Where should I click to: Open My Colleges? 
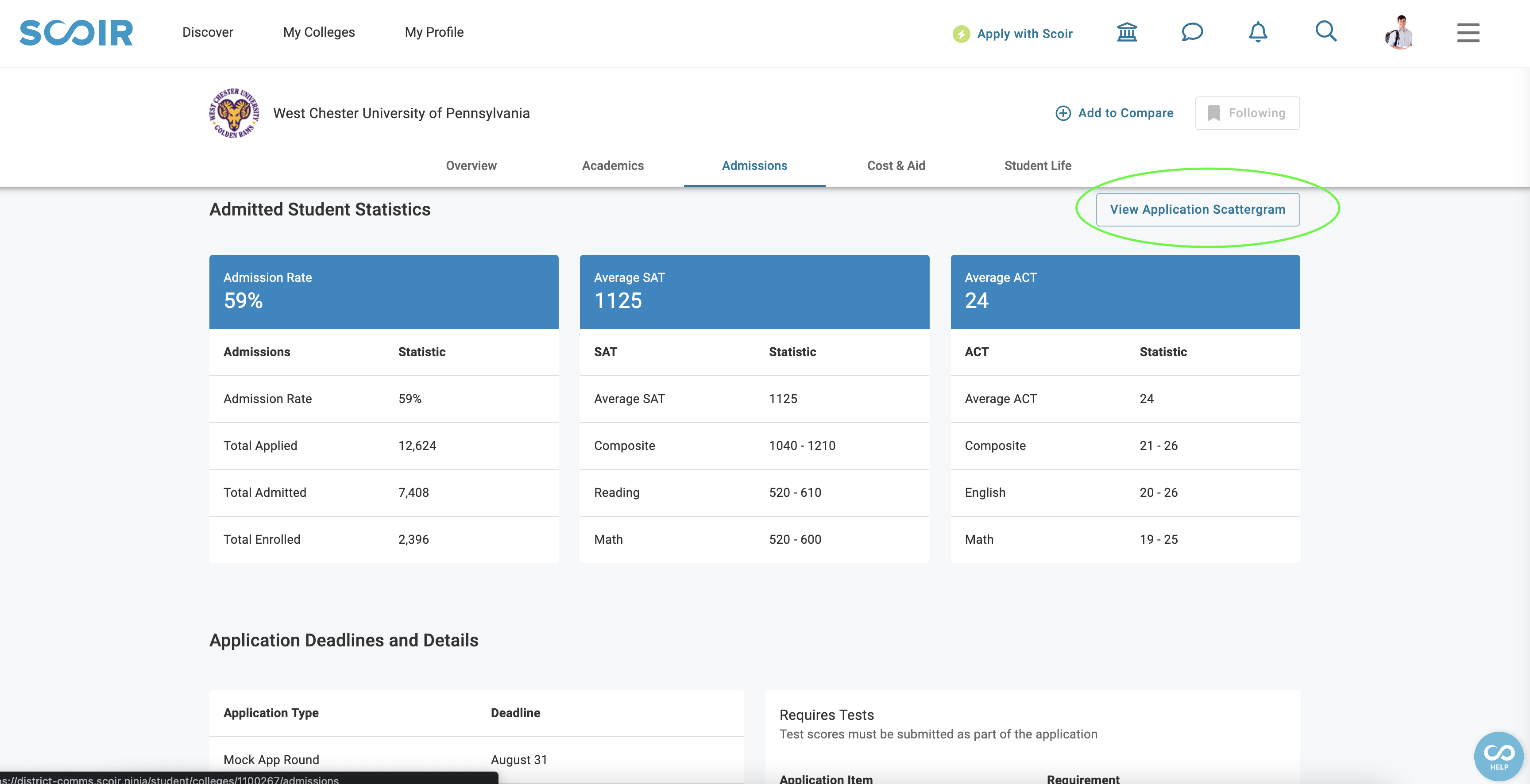click(319, 32)
